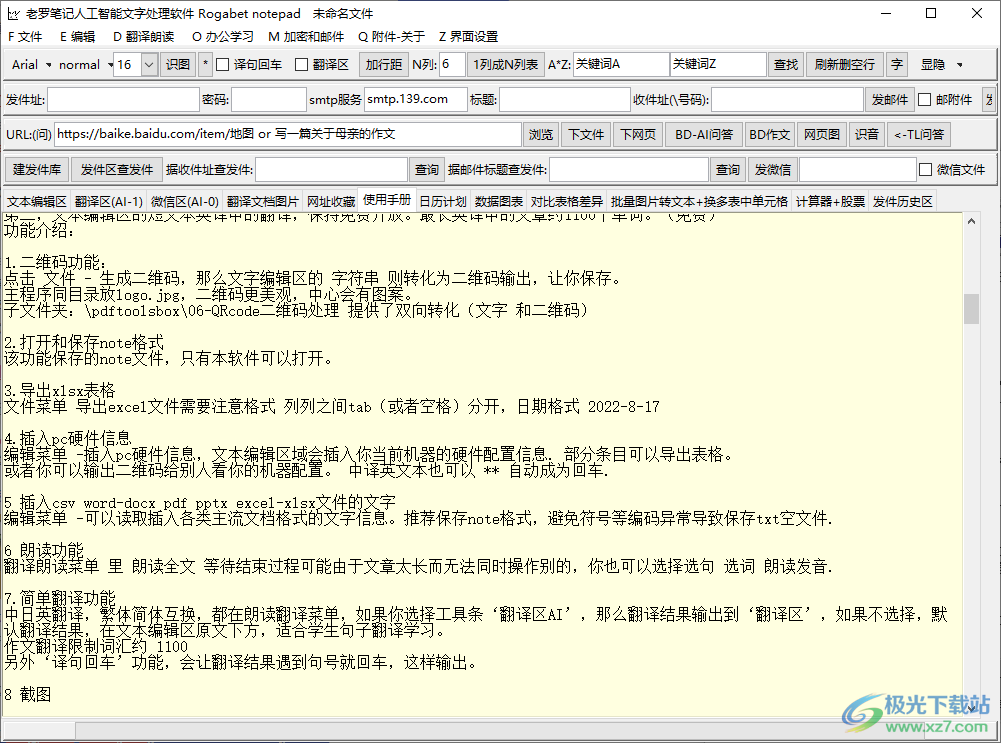This screenshot has height=743, width=1001.
Task: Click 刷新删空行 to remove empty lines
Action: coord(843,64)
